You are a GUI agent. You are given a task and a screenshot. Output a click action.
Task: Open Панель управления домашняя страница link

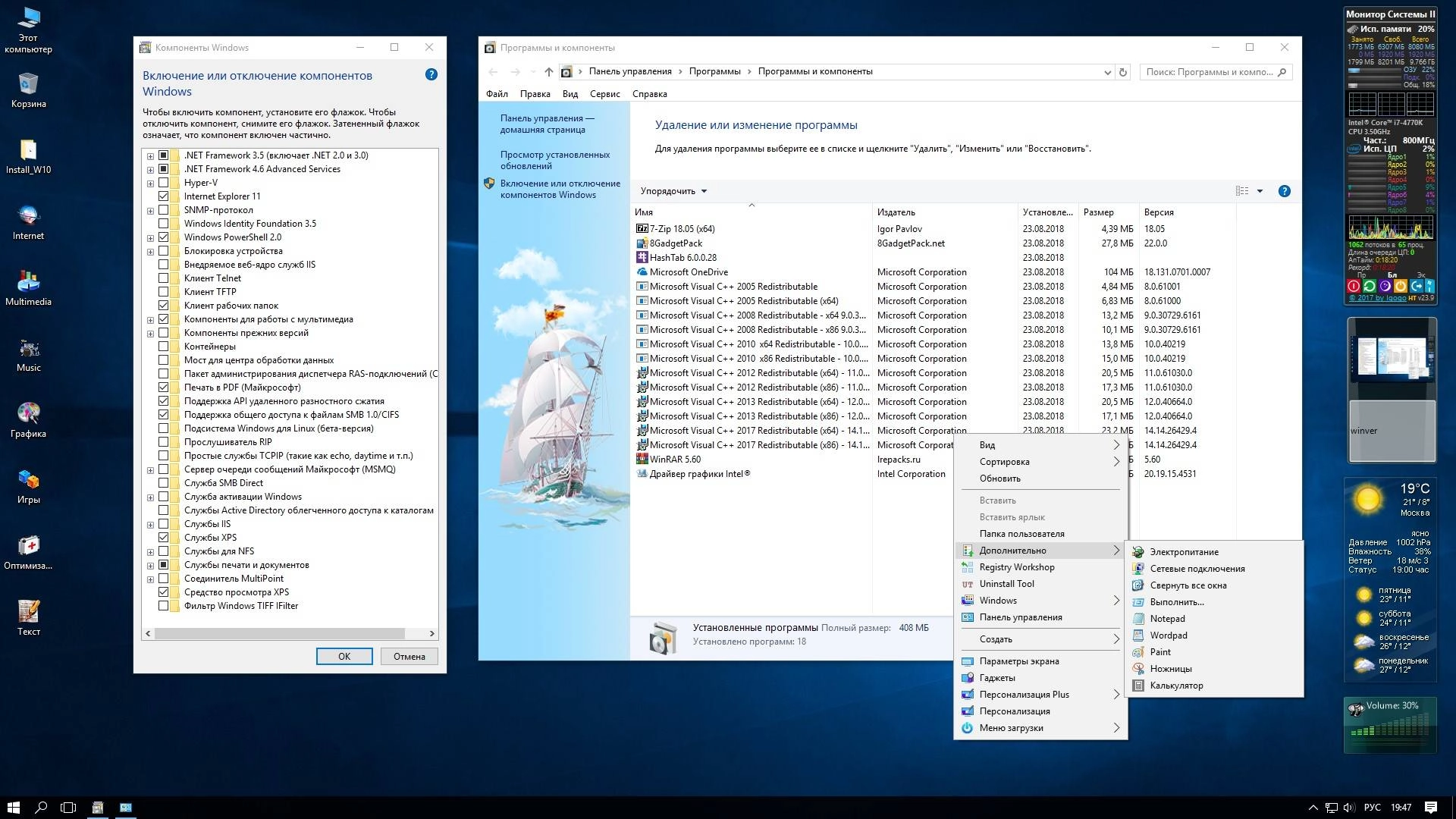(547, 124)
